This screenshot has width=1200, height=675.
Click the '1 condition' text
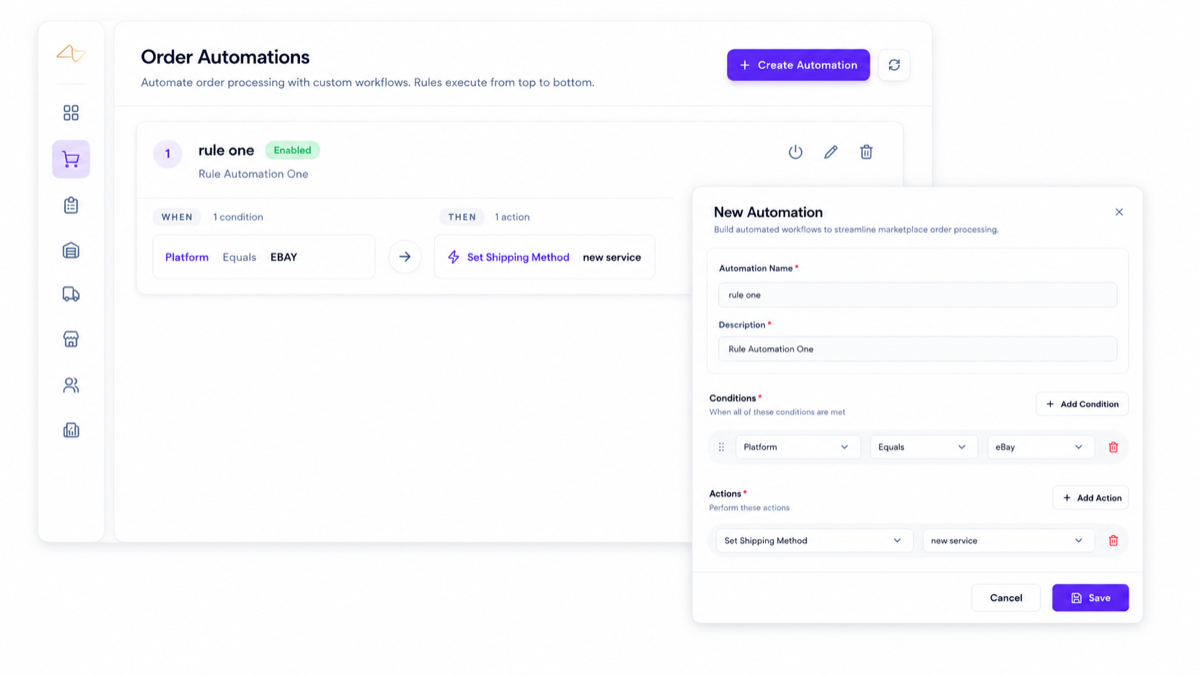238,217
